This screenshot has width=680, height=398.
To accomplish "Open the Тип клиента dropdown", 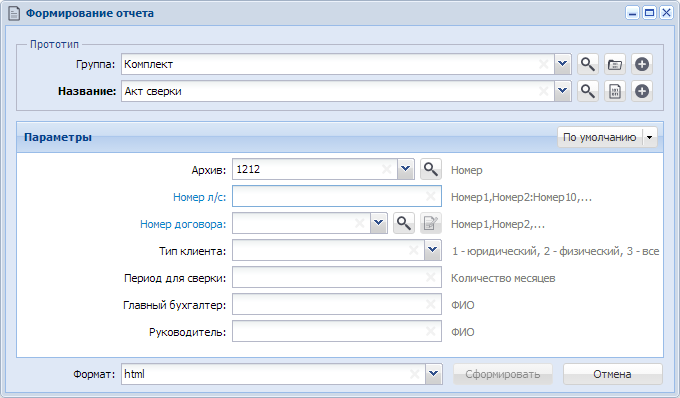I will pyautogui.click(x=432, y=251).
